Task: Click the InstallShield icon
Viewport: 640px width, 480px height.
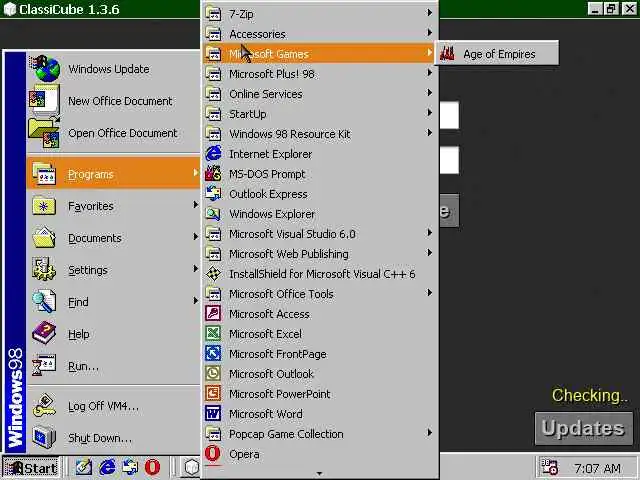Action: [213, 274]
